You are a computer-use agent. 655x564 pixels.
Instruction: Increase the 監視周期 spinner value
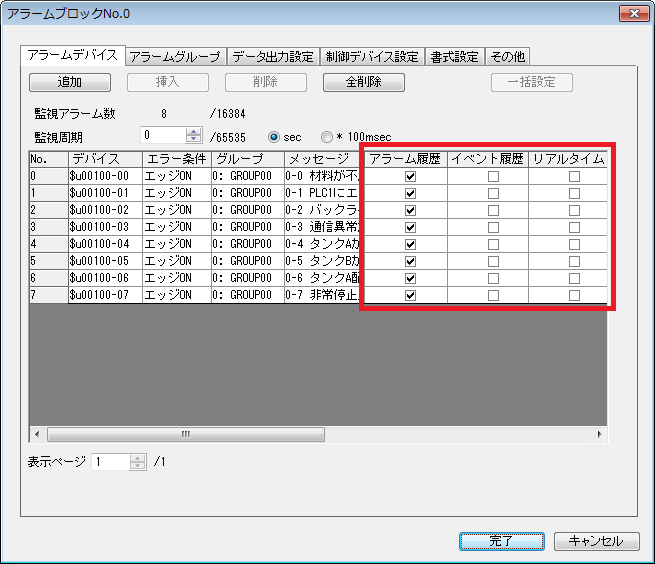(194, 131)
